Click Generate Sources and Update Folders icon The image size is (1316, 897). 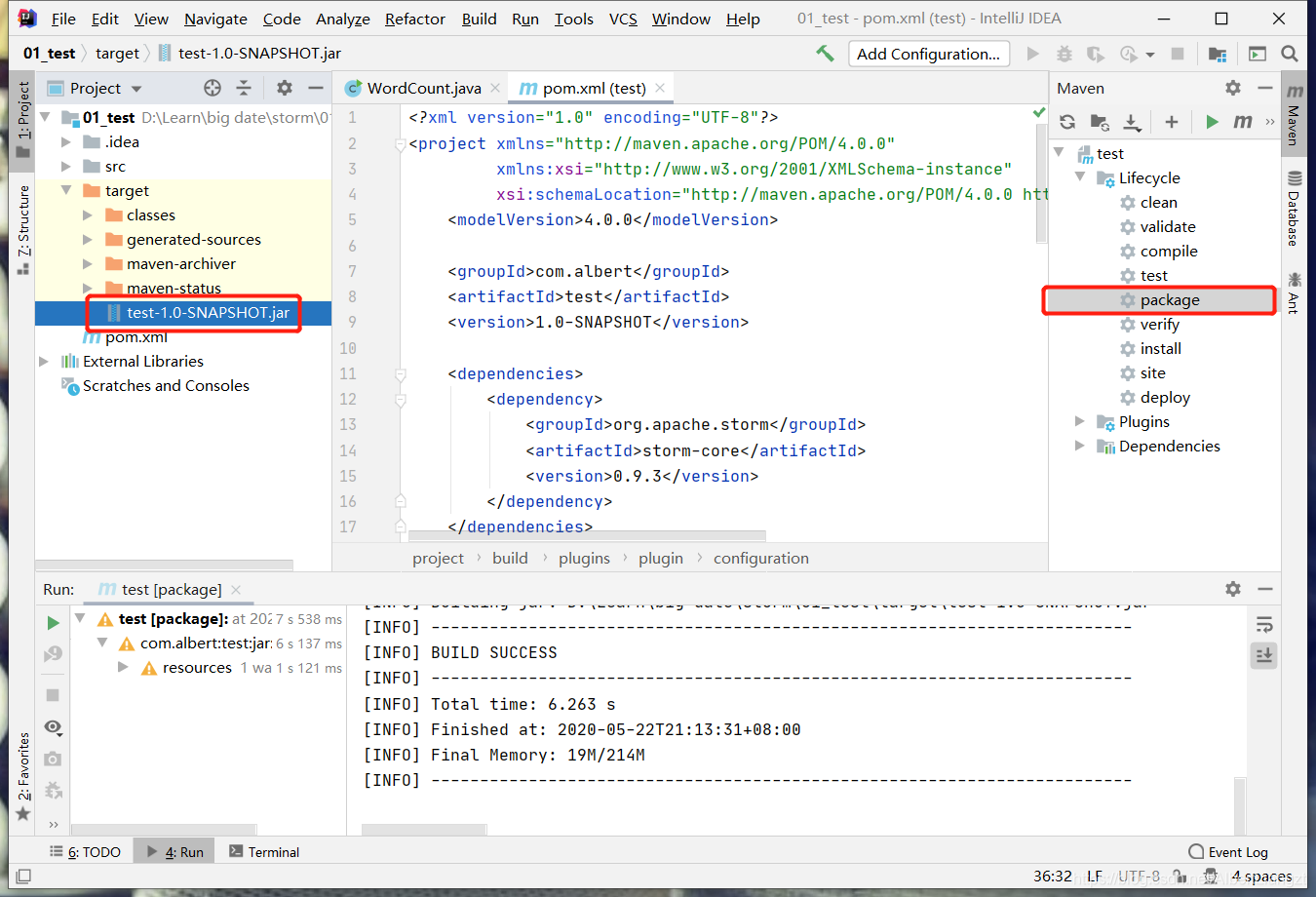coord(1100,122)
